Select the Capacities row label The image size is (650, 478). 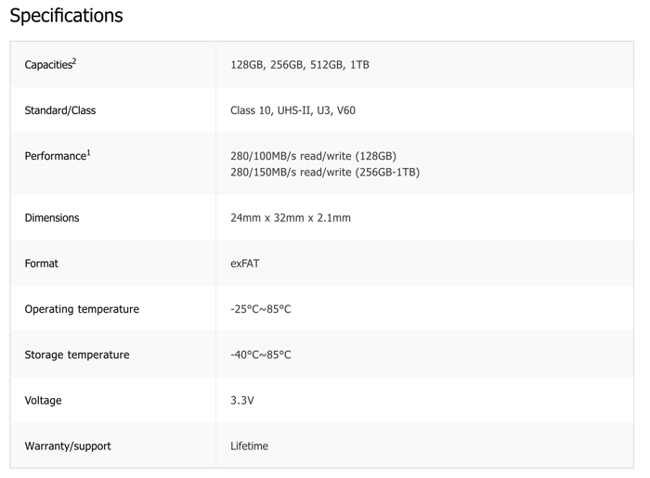(50, 64)
